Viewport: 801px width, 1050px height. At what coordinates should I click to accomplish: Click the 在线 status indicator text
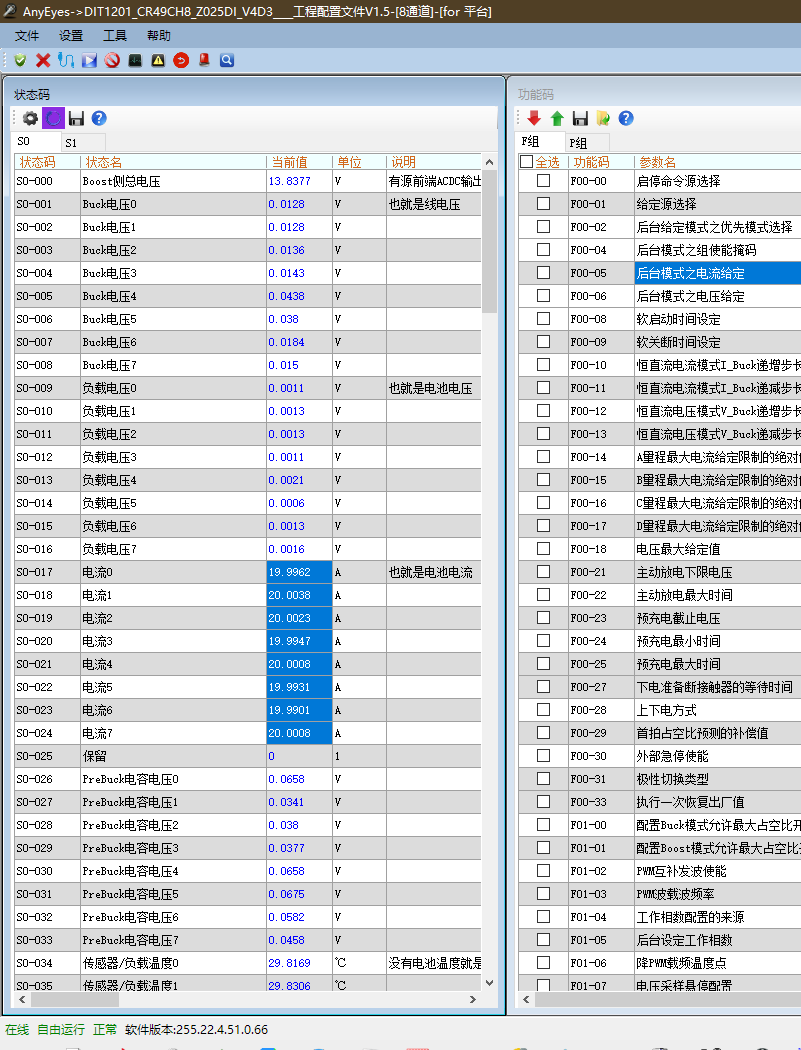point(17,1029)
